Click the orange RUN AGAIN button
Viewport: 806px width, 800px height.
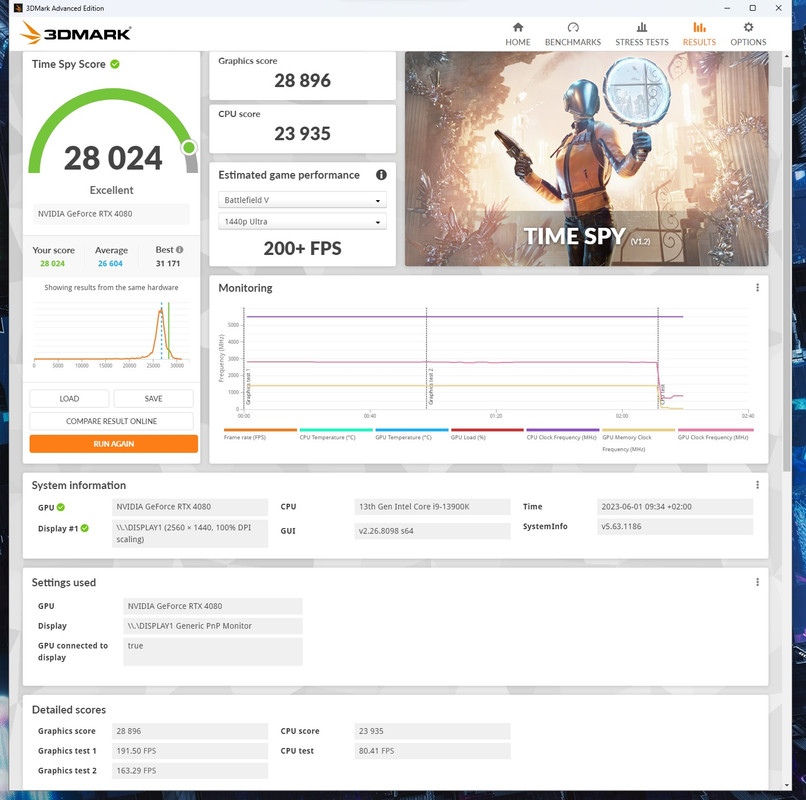pos(114,444)
